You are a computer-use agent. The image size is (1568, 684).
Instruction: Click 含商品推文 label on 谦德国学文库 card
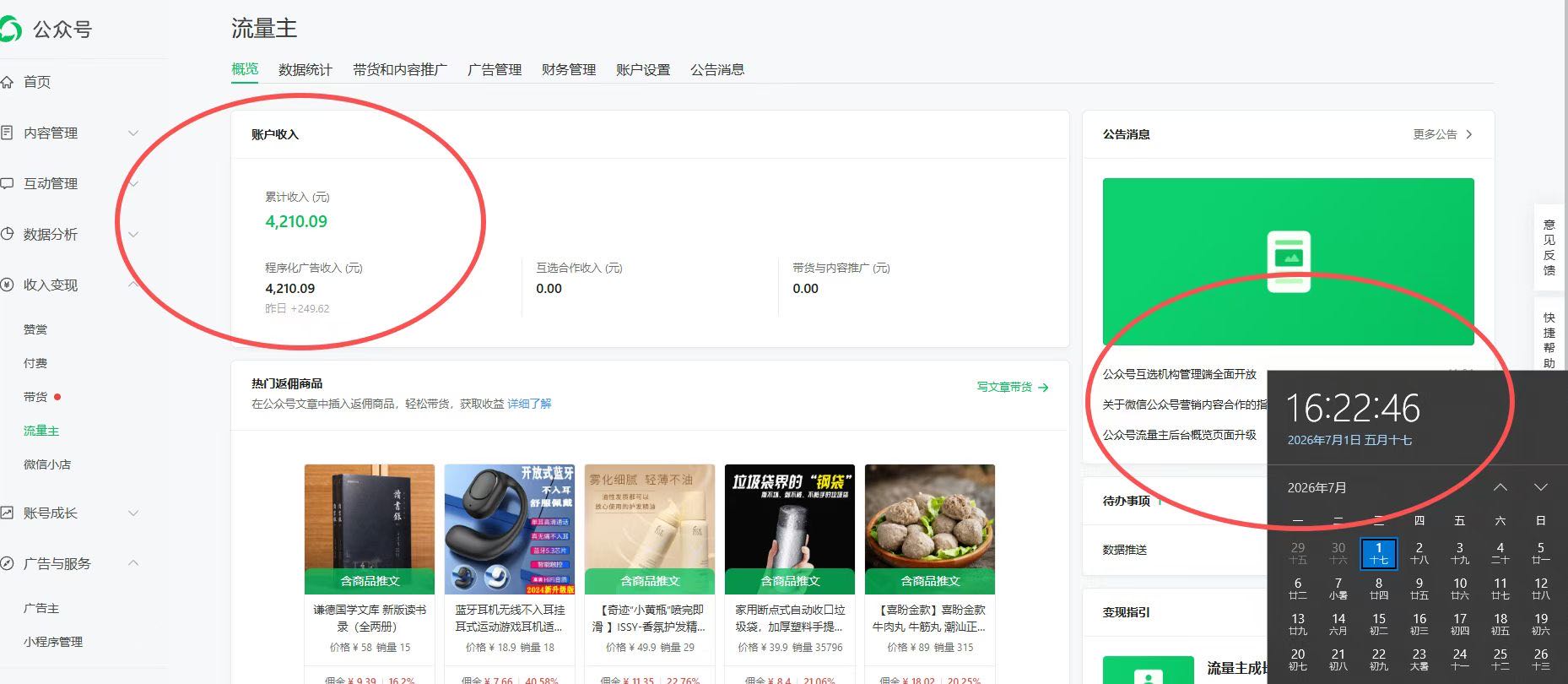(370, 581)
